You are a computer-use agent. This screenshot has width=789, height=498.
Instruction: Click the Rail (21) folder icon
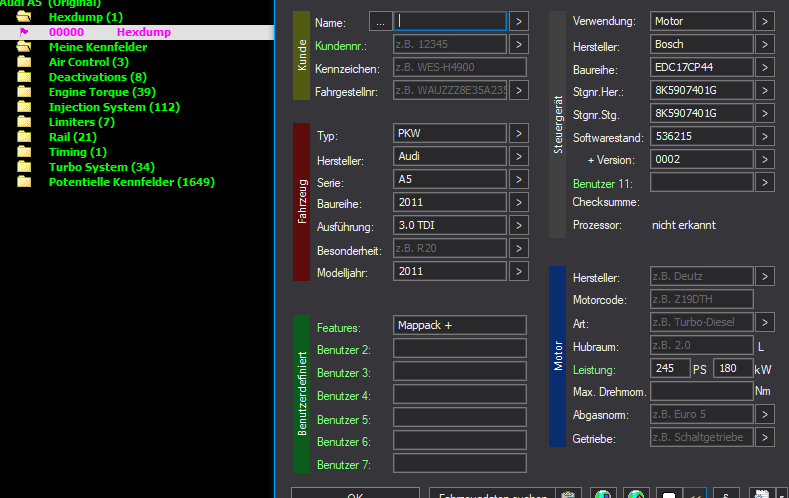coord(24,137)
